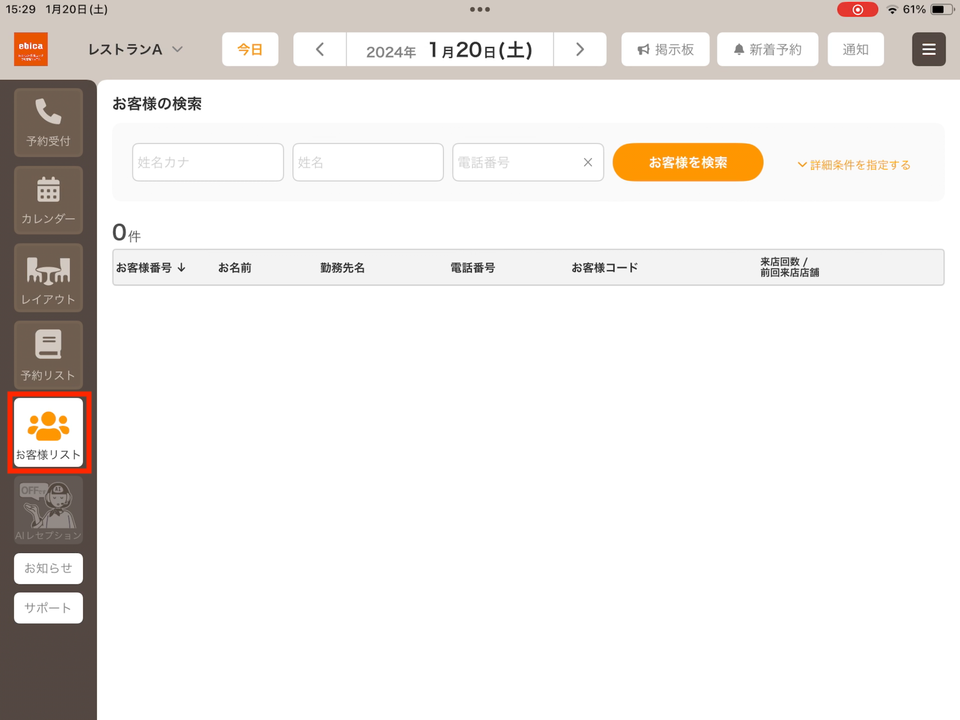Image resolution: width=960 pixels, height=720 pixels.
Task: Sort by お客様番号 arrow
Action: pyautogui.click(x=181, y=268)
